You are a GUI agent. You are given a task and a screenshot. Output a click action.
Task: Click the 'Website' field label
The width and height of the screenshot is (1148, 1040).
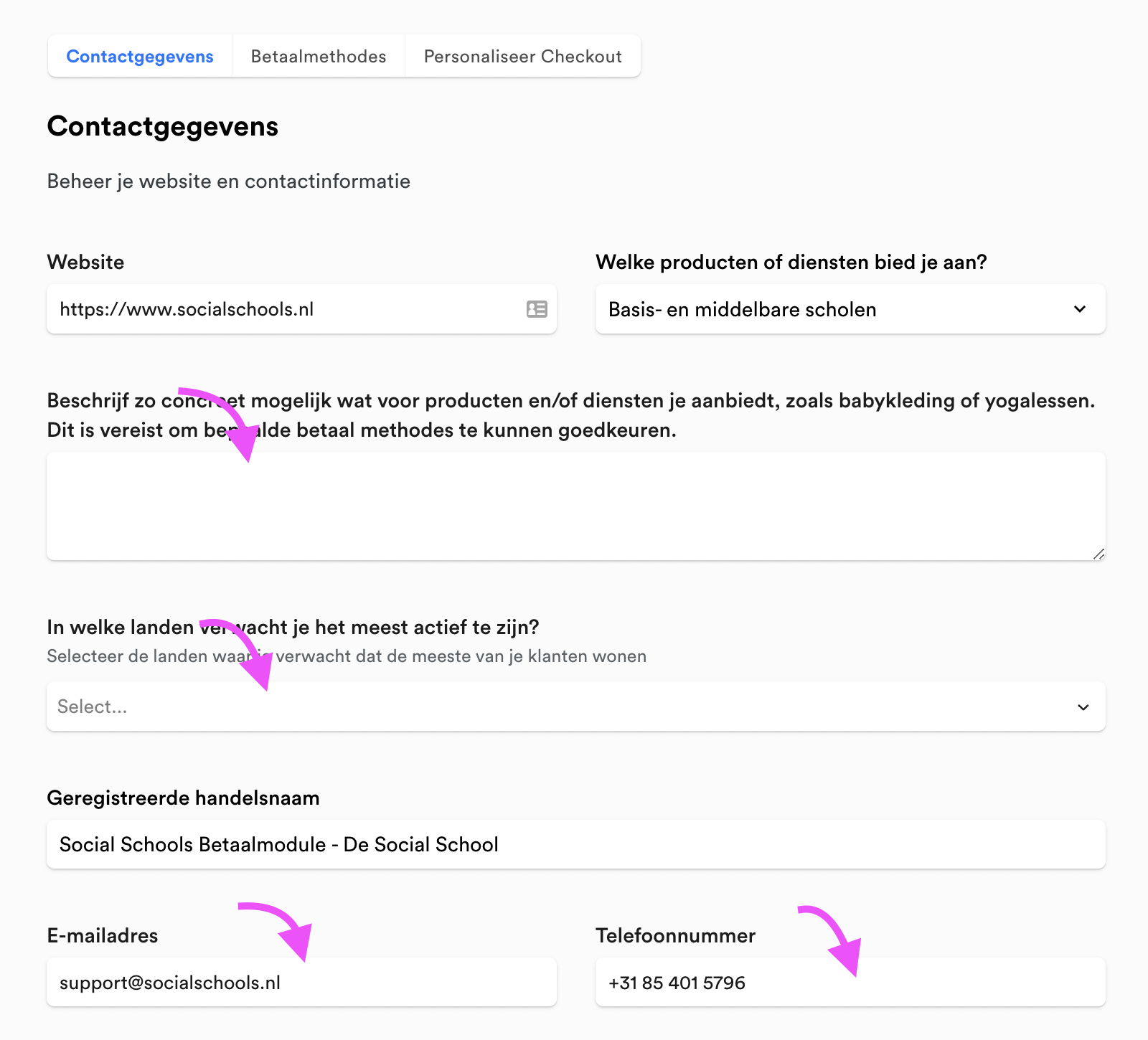coord(85,263)
